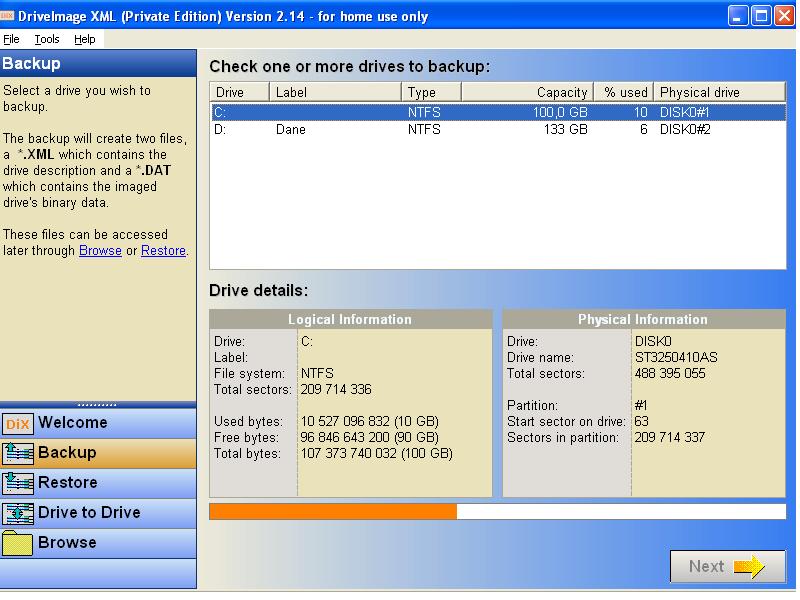800x600 pixels.
Task: Click the Browse folder icon
Action: coord(18,543)
